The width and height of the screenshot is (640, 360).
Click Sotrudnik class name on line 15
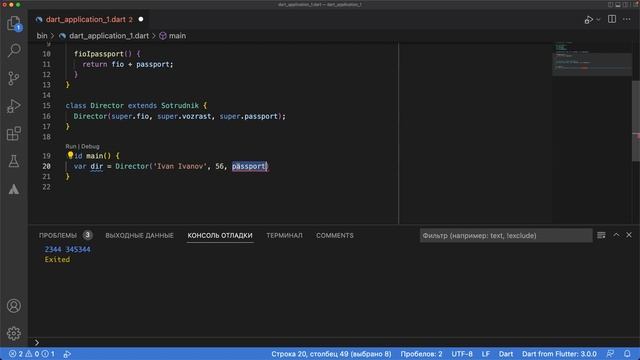tap(180, 106)
